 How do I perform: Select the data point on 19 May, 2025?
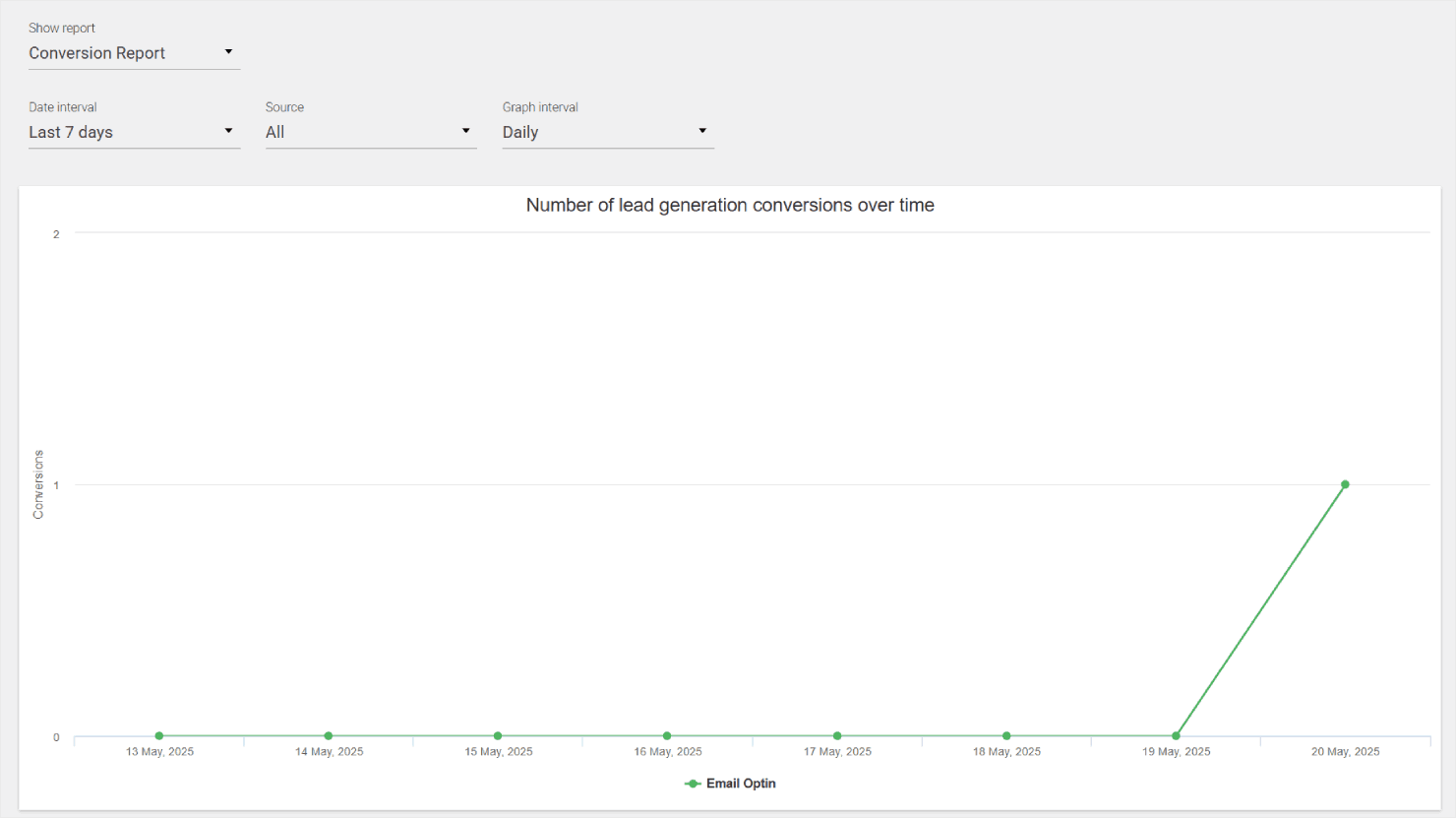[x=1176, y=734]
